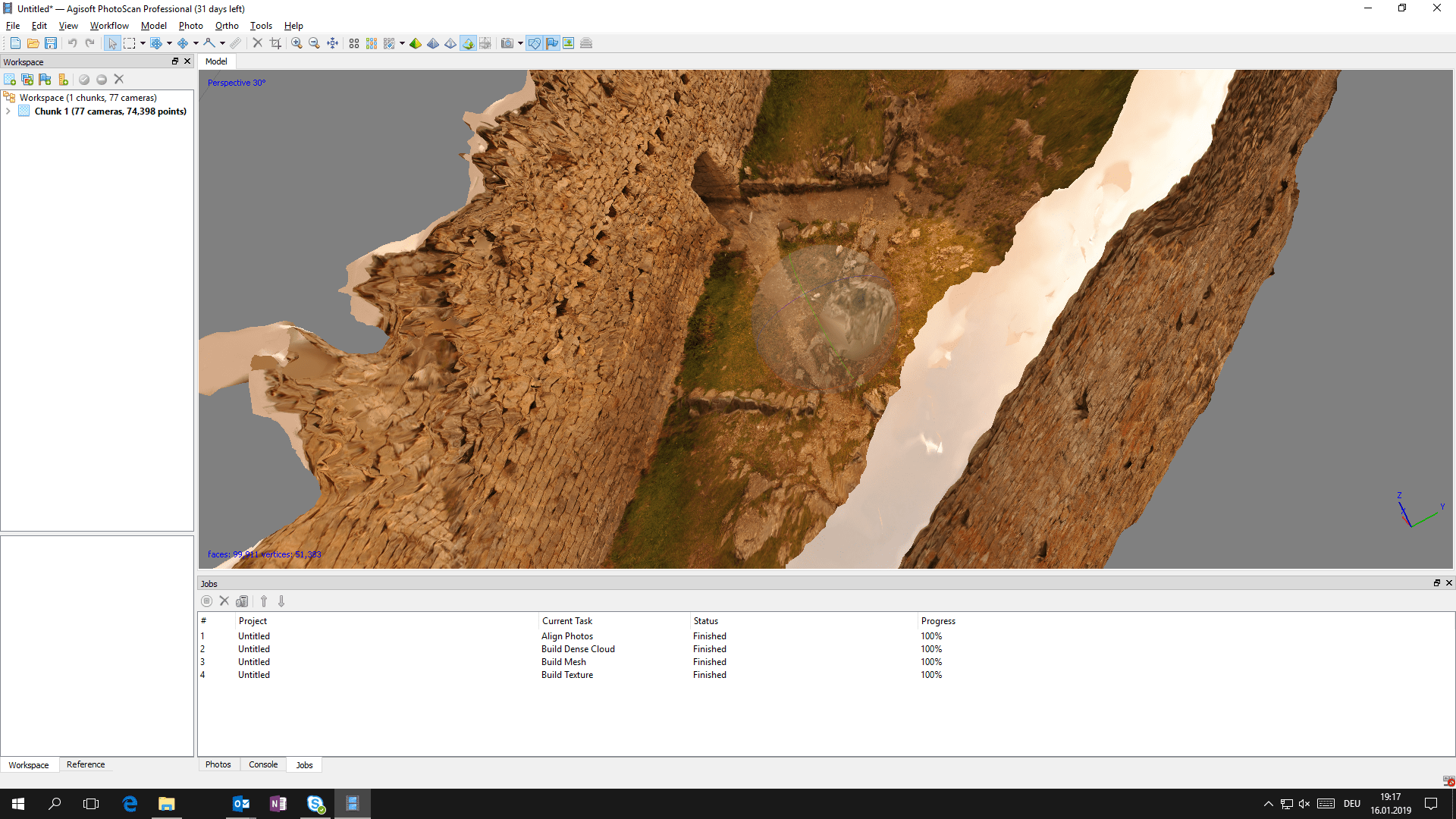Select the Build Dense Cloud job row

click(x=578, y=649)
